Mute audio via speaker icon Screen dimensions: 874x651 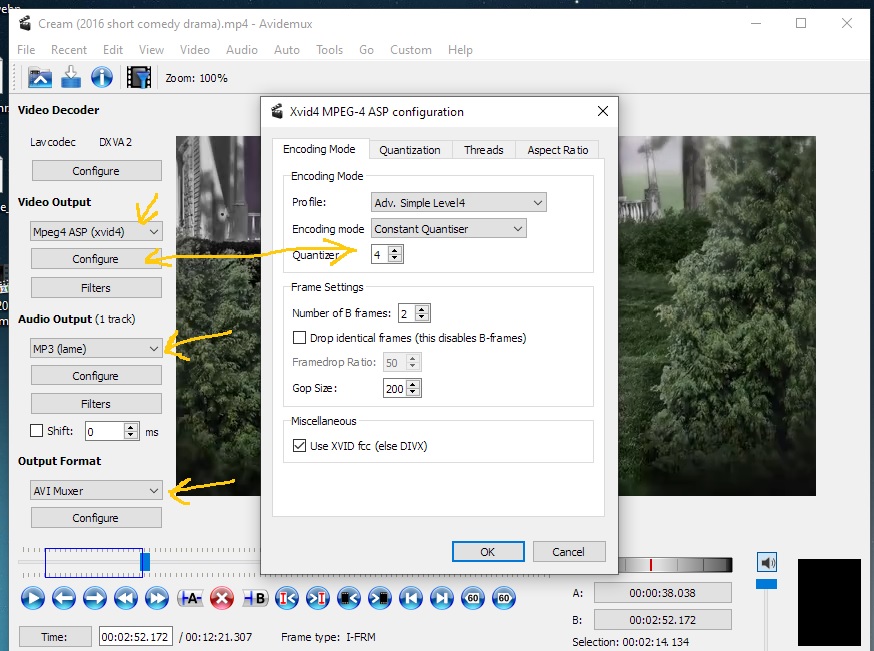pyautogui.click(x=767, y=562)
